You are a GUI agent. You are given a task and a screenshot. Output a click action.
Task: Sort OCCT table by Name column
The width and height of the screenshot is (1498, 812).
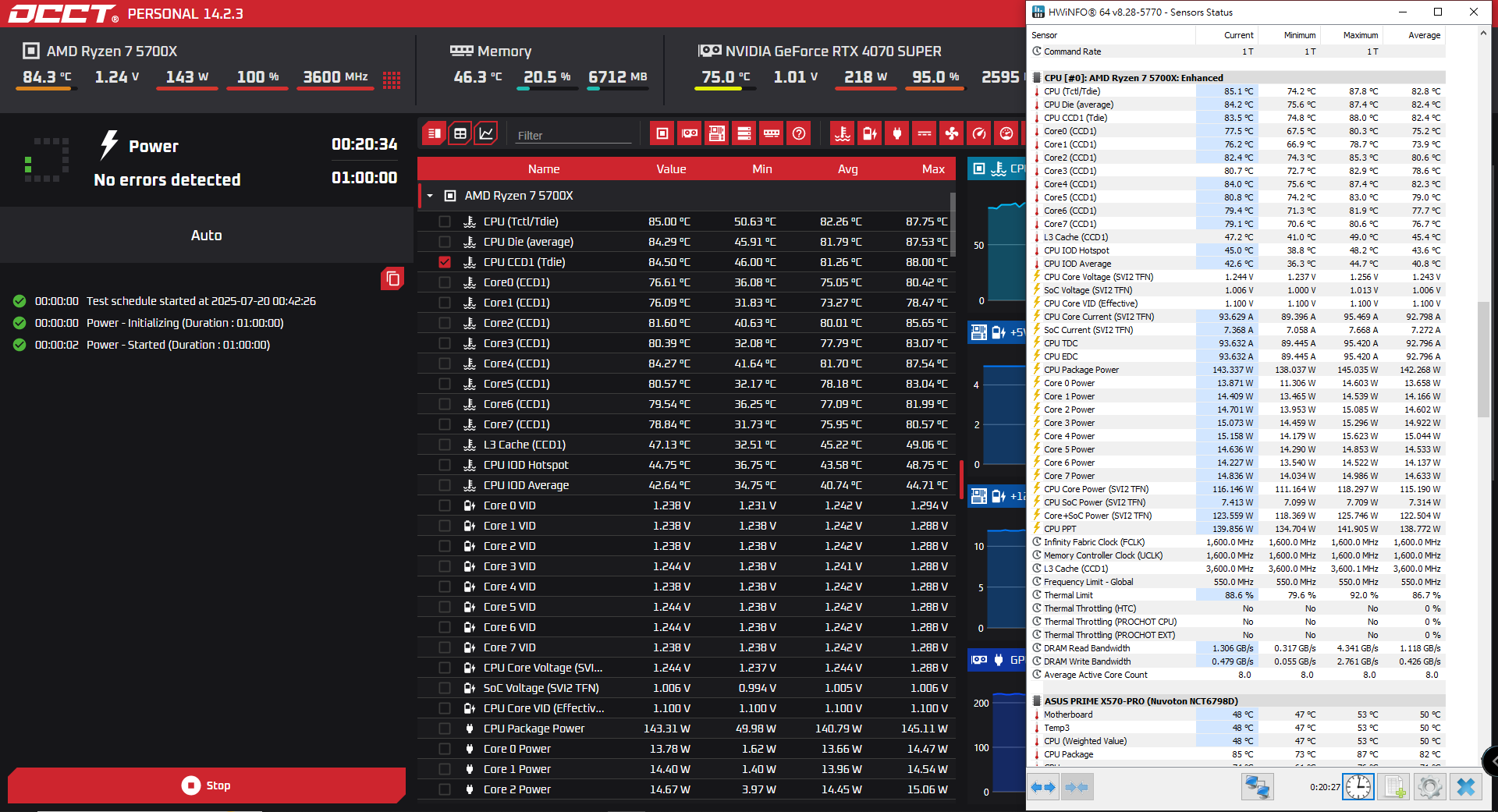click(544, 169)
